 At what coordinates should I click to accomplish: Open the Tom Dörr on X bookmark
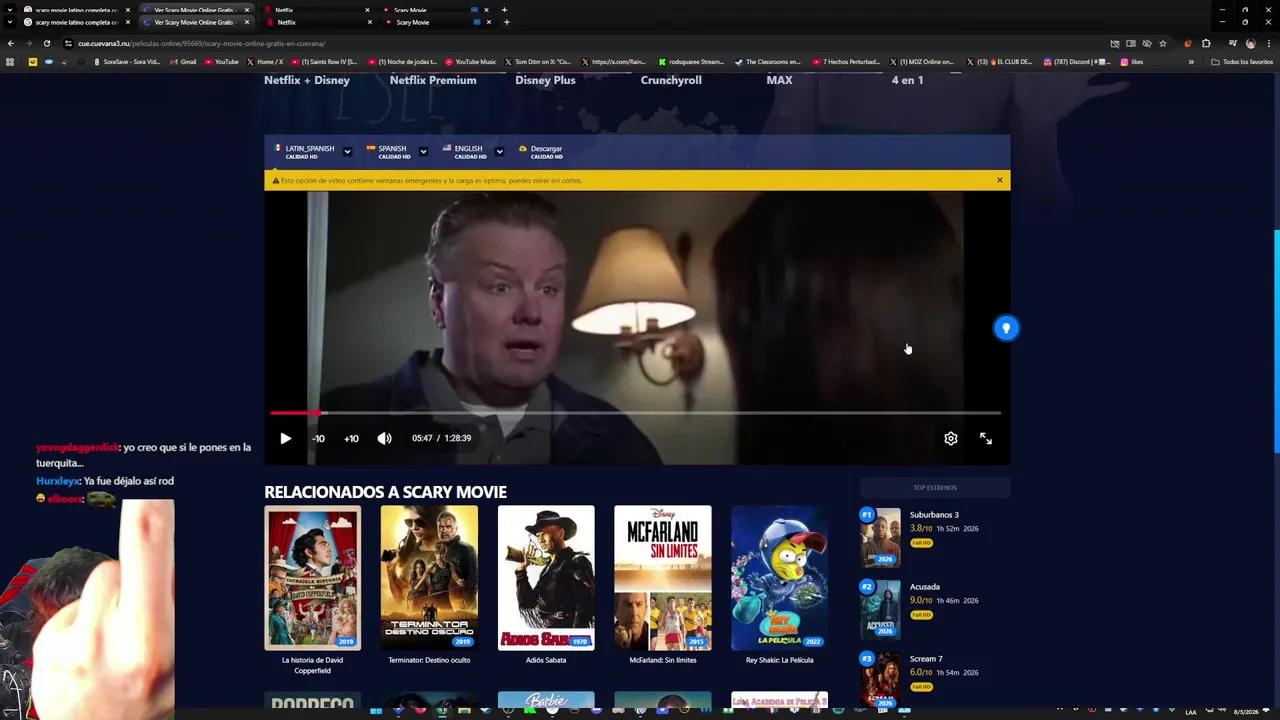click(x=538, y=62)
